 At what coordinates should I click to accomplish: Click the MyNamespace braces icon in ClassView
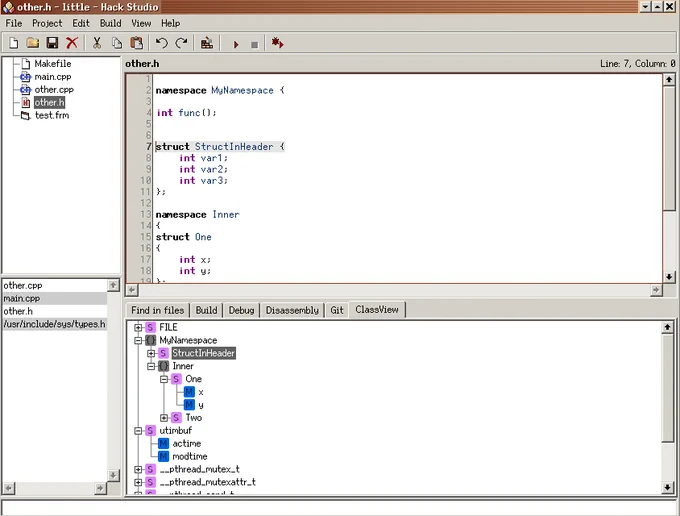150,340
